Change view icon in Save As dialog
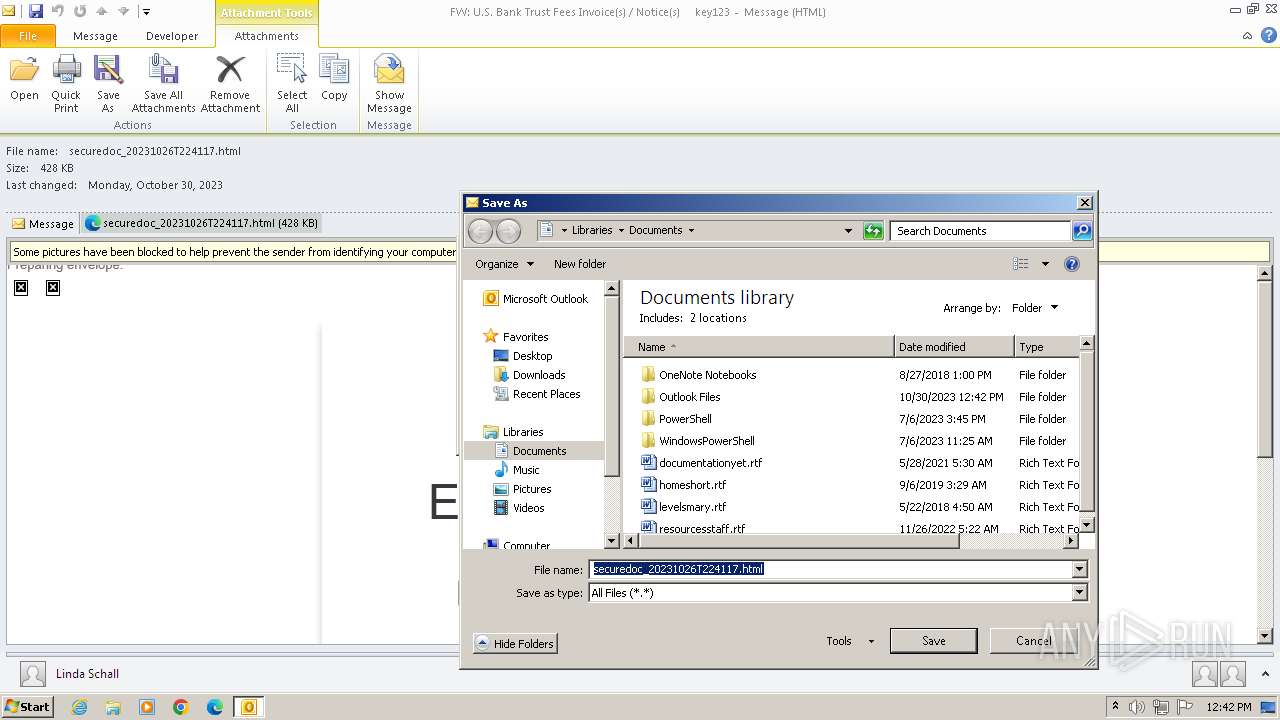The width and height of the screenshot is (1280, 720). coord(1020,264)
